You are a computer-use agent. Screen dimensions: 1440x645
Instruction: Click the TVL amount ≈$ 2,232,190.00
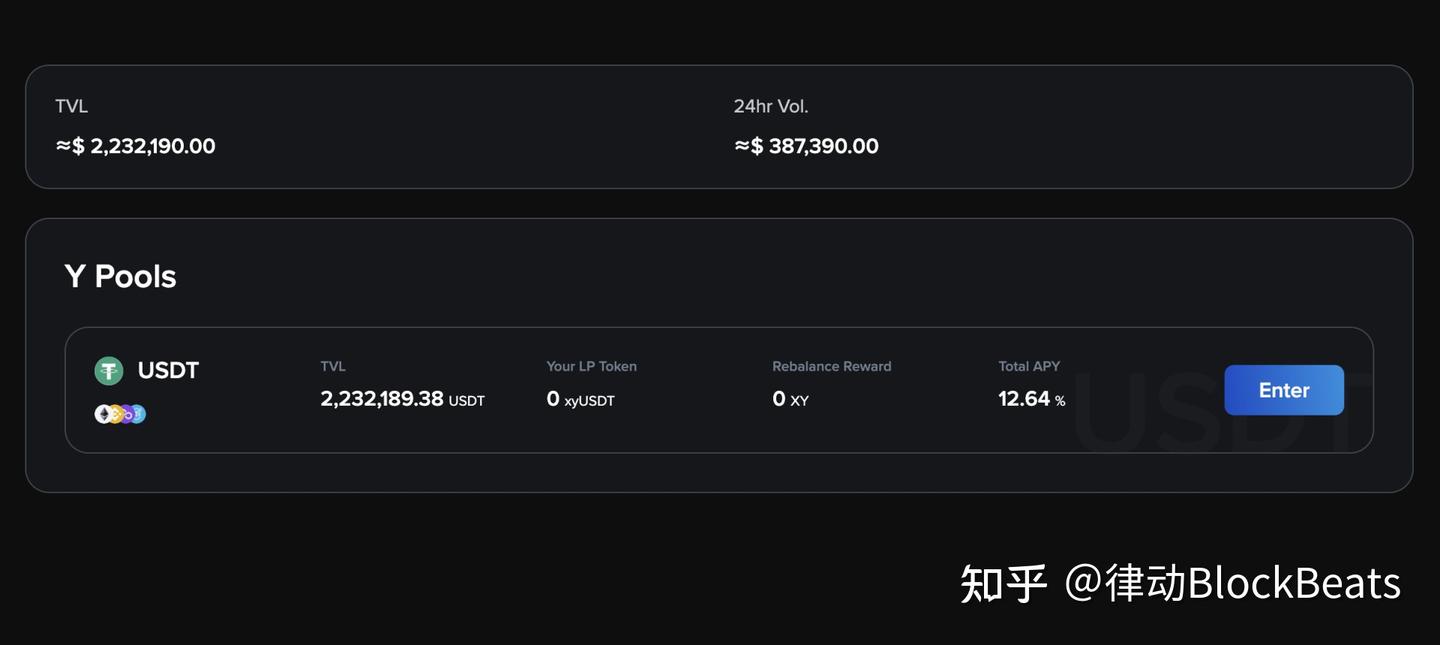click(x=135, y=145)
